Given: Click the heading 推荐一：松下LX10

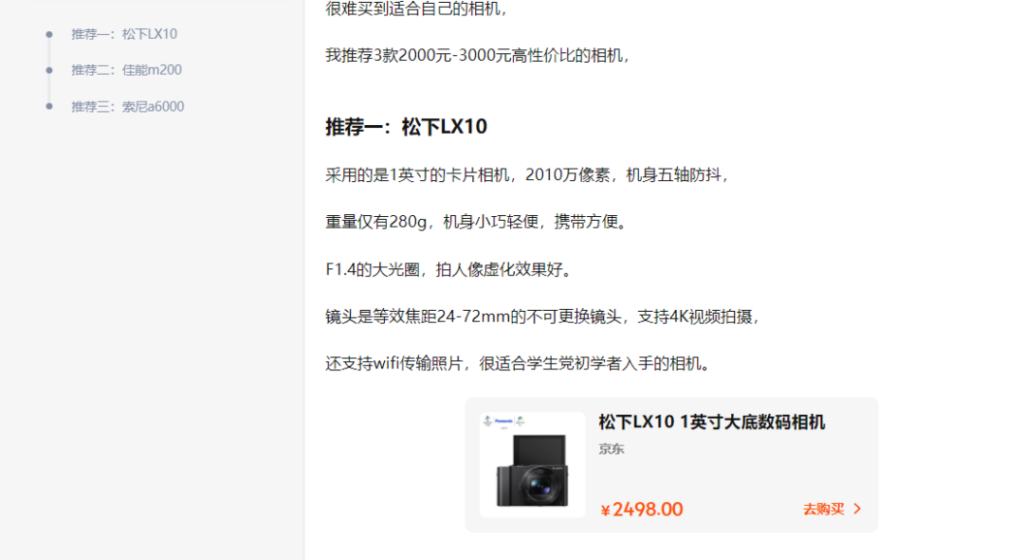Looking at the screenshot, I should [x=406, y=127].
